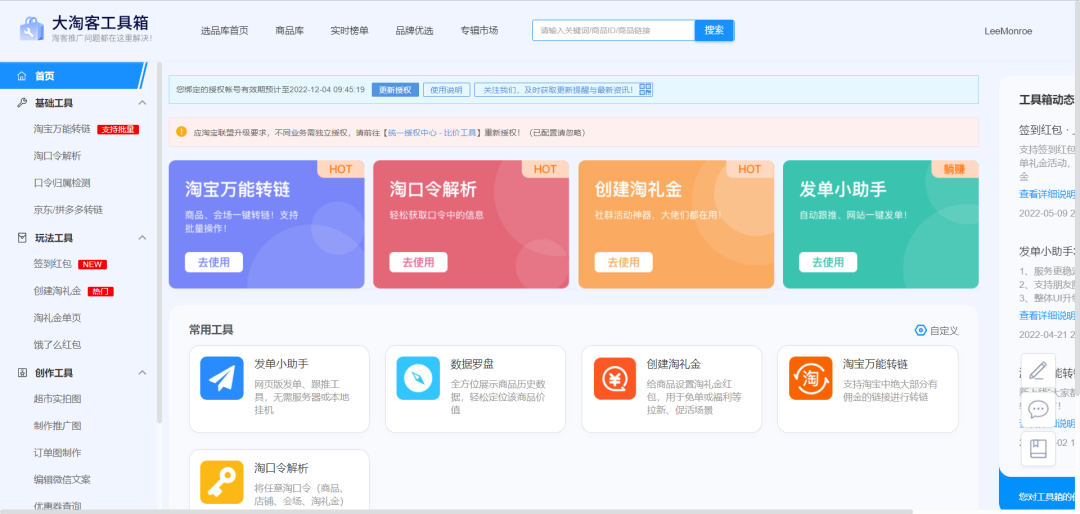Click 去使用 on 发单小助手 card
Image resolution: width=1080 pixels, height=514 pixels.
828,262
